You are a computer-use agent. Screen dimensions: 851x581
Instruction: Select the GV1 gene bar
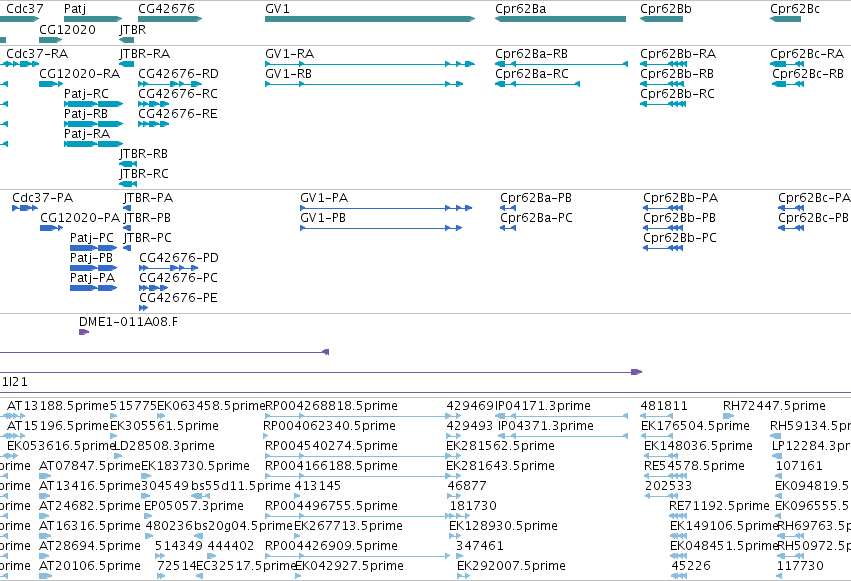pyautogui.click(x=370, y=19)
